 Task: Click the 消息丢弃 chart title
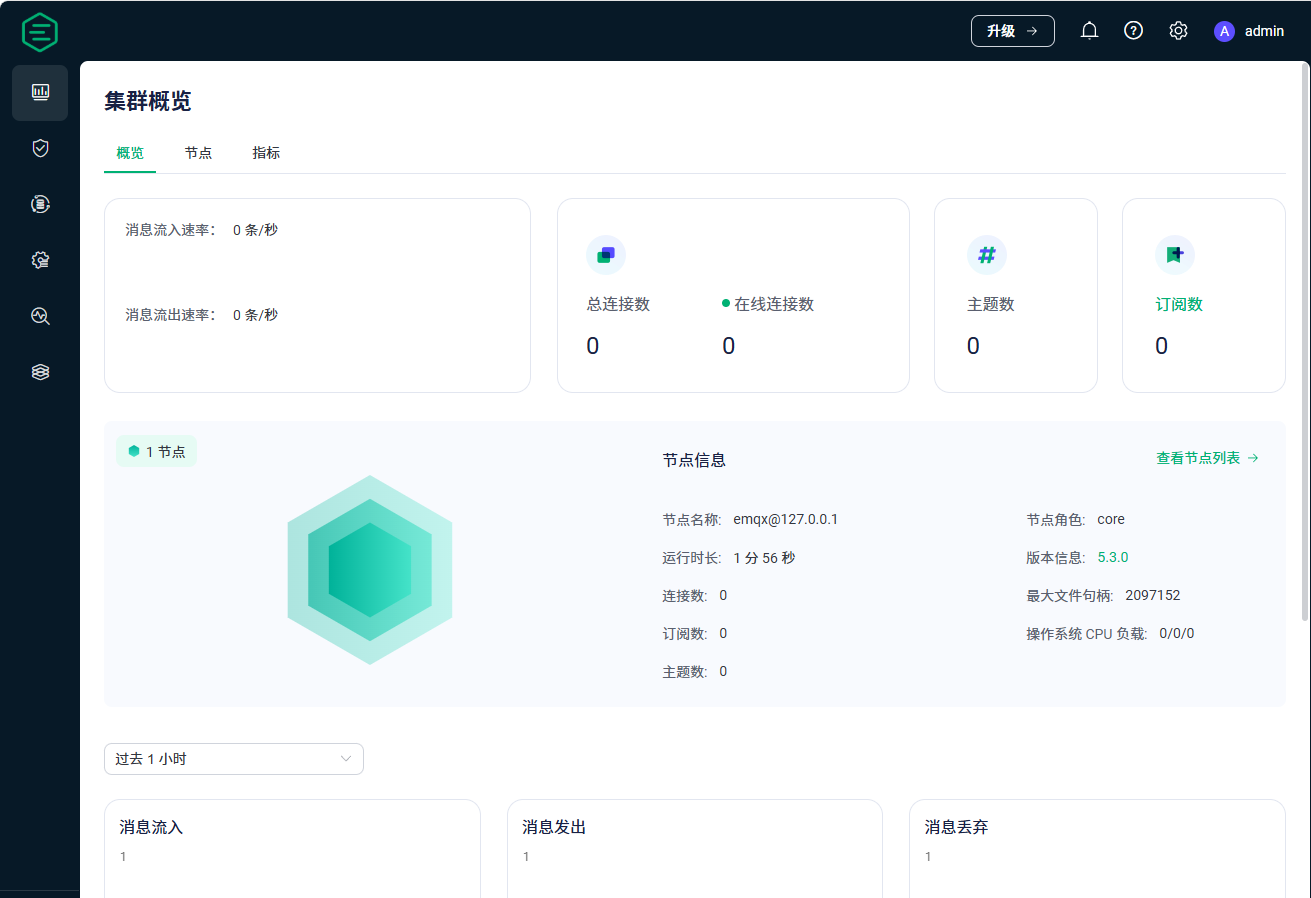(956, 828)
